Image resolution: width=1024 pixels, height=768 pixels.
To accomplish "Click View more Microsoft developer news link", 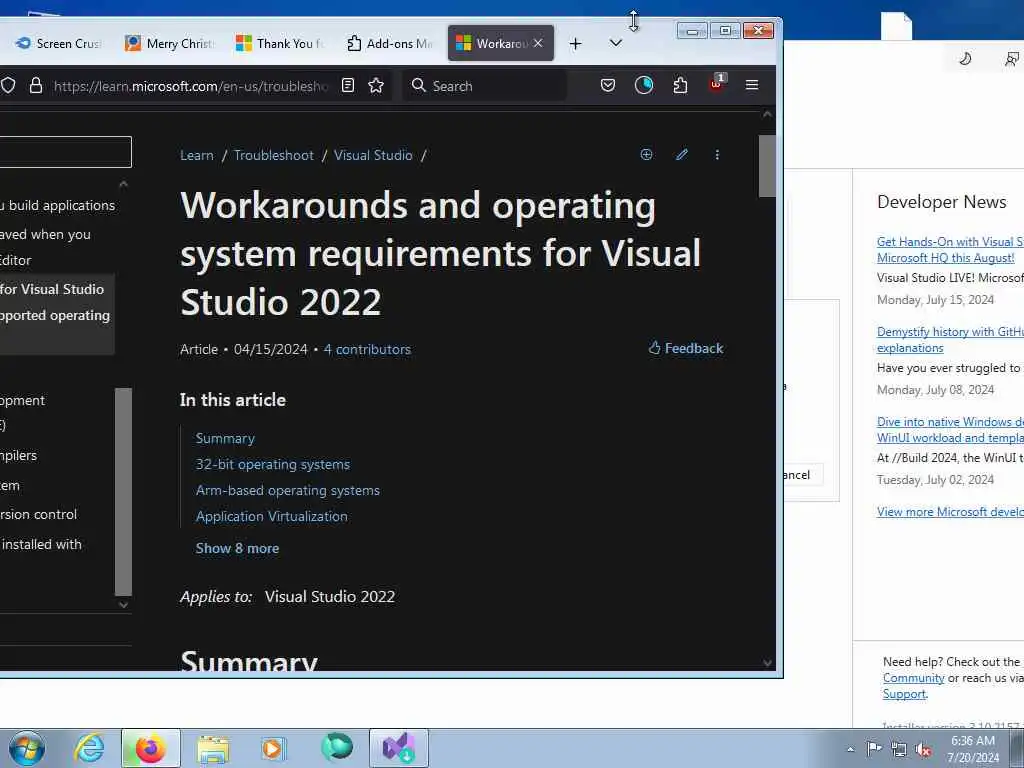I will [950, 512].
